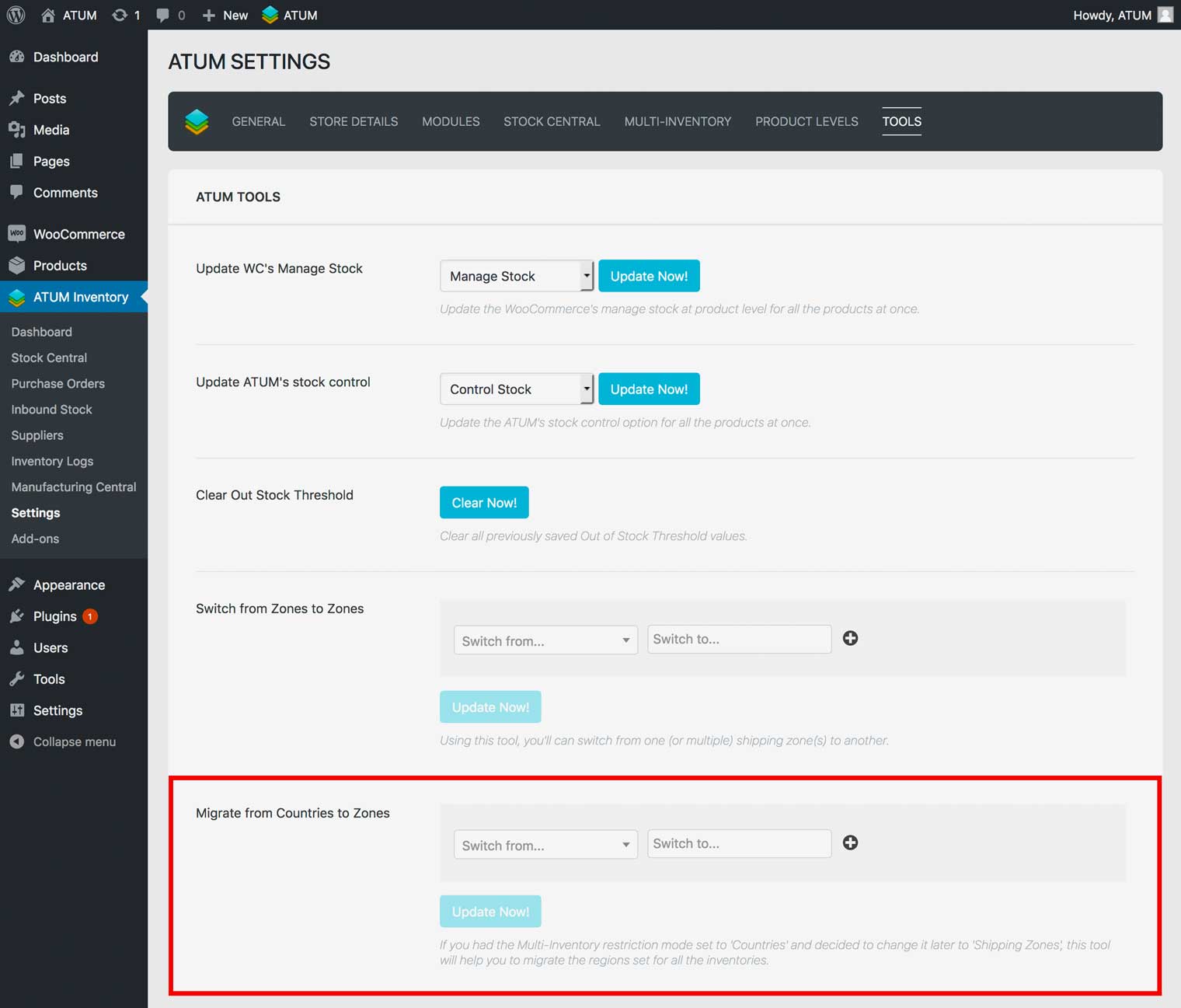This screenshot has width=1181, height=1008.
Task: Click the WordPress logo icon in admin bar
Action: (x=16, y=15)
